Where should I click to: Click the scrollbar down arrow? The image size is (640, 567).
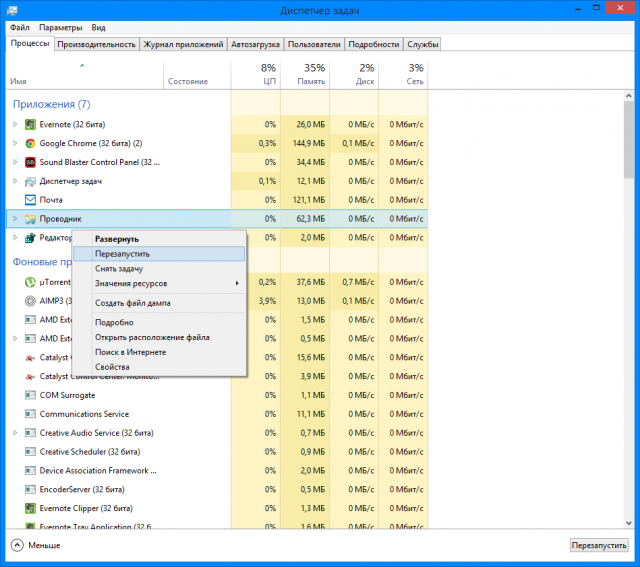click(629, 523)
